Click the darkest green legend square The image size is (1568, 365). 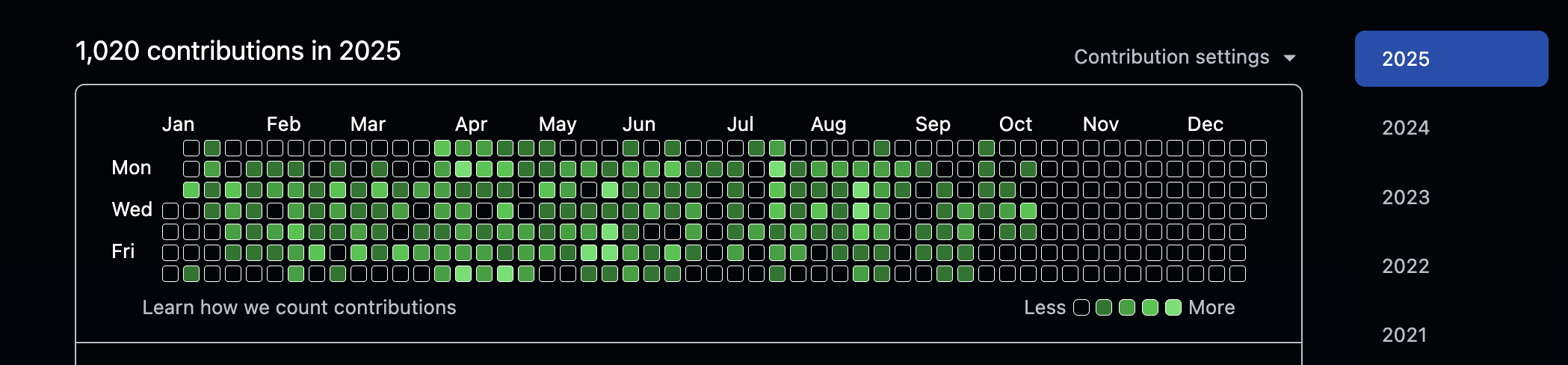tap(1104, 307)
